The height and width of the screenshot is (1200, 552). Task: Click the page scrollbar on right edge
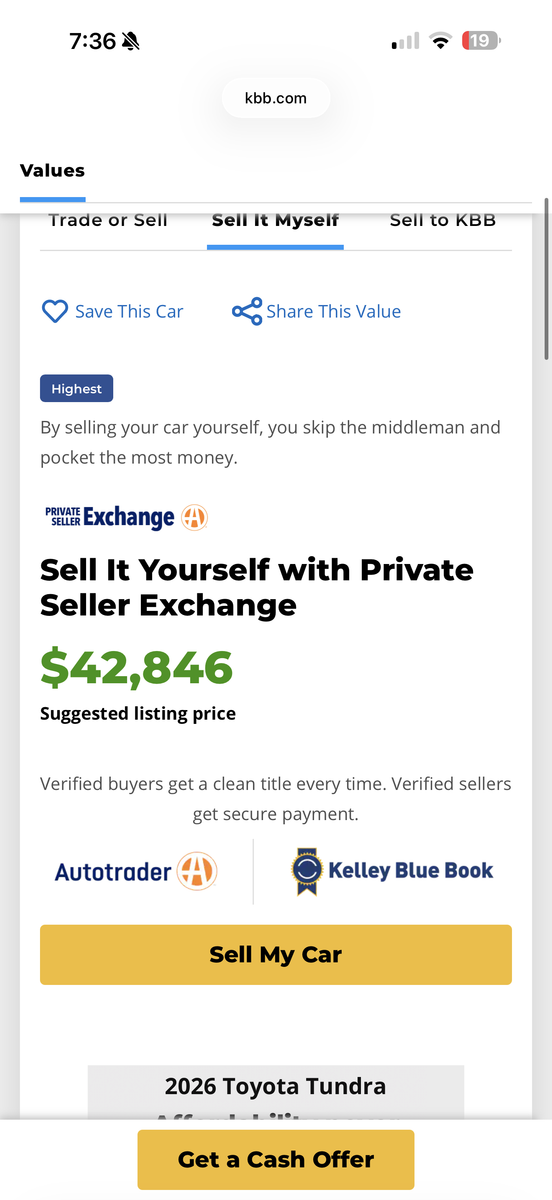tap(546, 280)
